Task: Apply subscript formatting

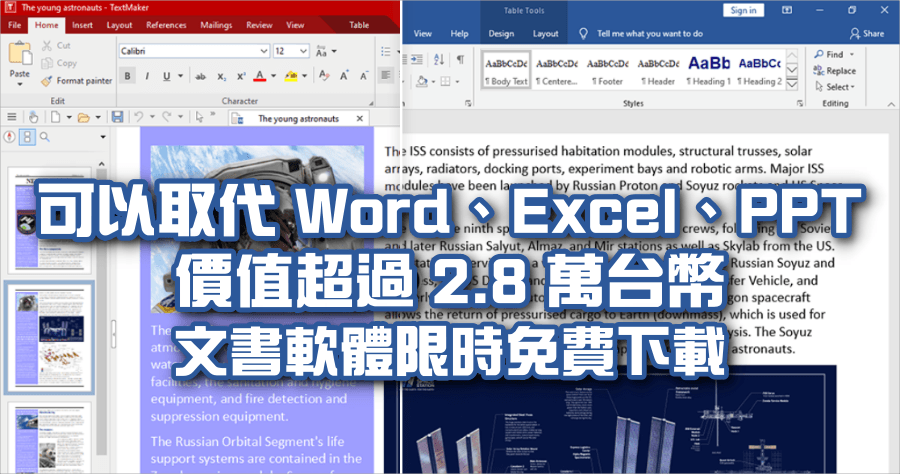Action: click(222, 76)
